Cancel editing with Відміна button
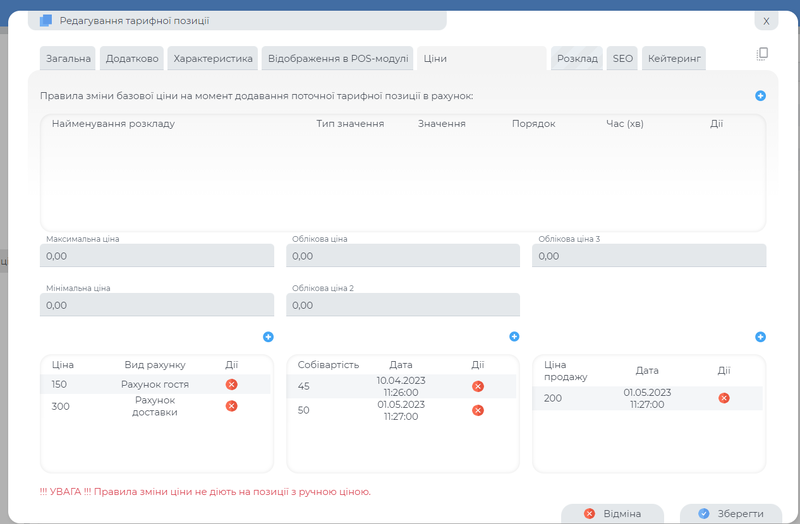800x524 pixels. (x=612, y=513)
